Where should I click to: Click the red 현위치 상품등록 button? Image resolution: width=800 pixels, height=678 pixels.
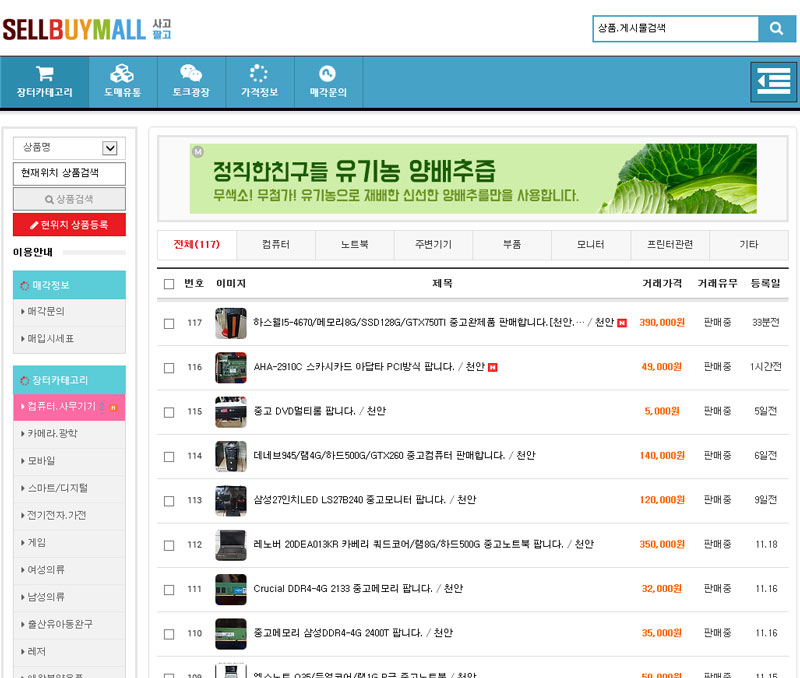pyautogui.click(x=69, y=225)
